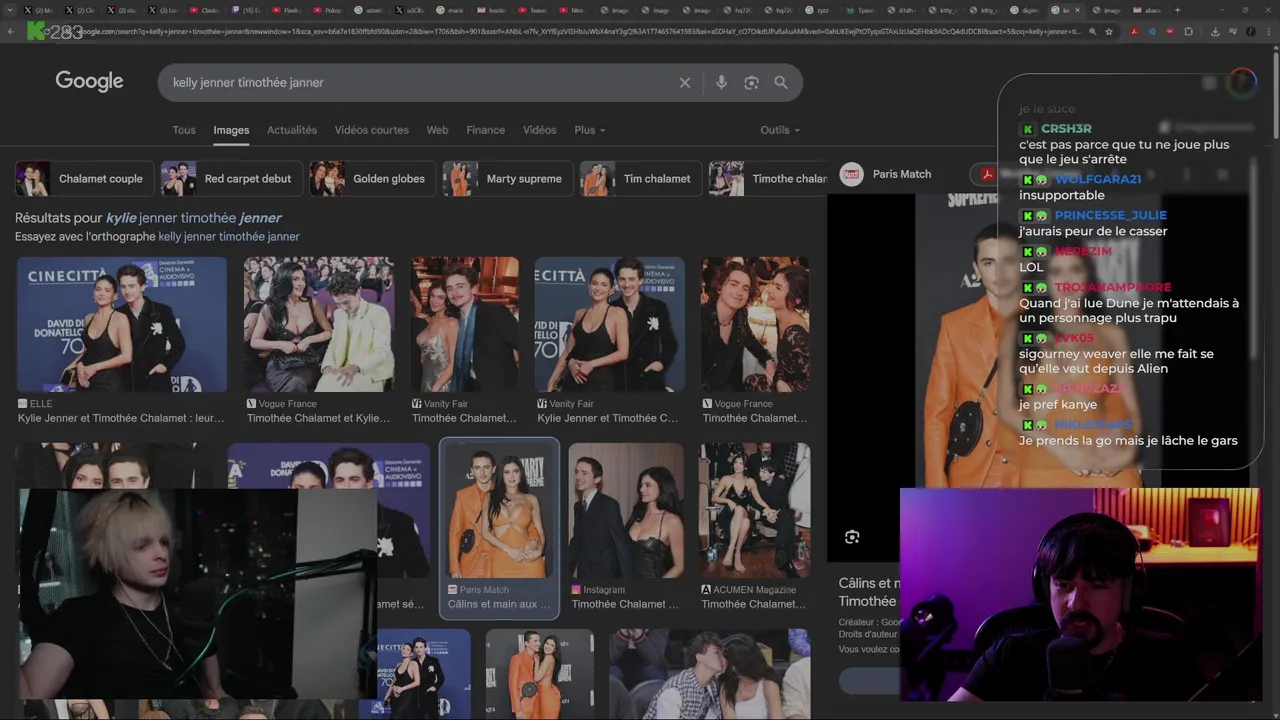The height and width of the screenshot is (720, 1280).
Task: Click the Paris Match source name in preview panel
Action: (902, 174)
